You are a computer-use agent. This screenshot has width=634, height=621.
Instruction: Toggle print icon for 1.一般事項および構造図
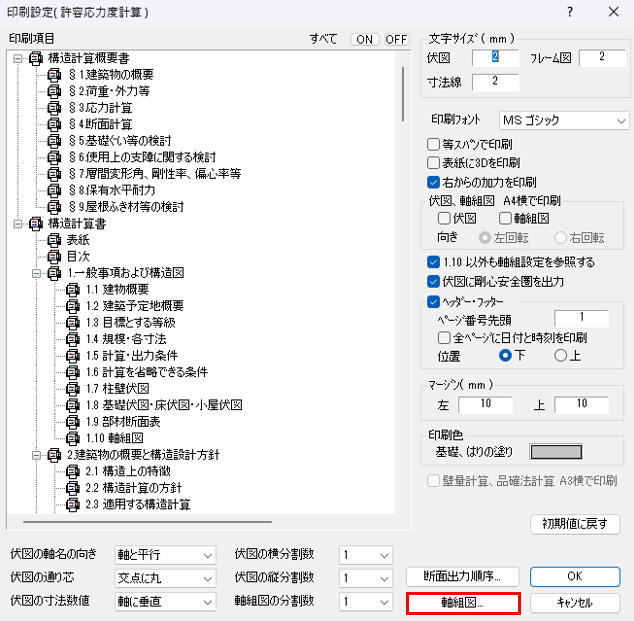point(54,273)
